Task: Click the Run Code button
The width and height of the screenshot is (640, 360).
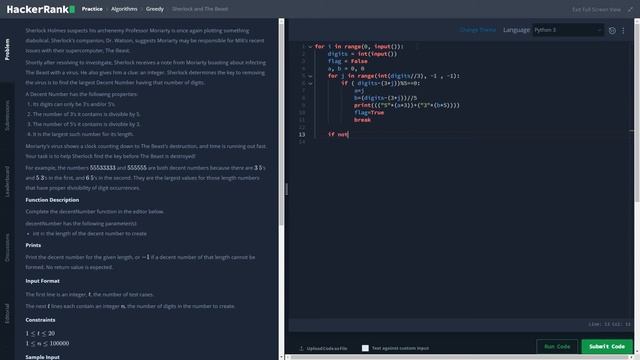Action: point(557,347)
